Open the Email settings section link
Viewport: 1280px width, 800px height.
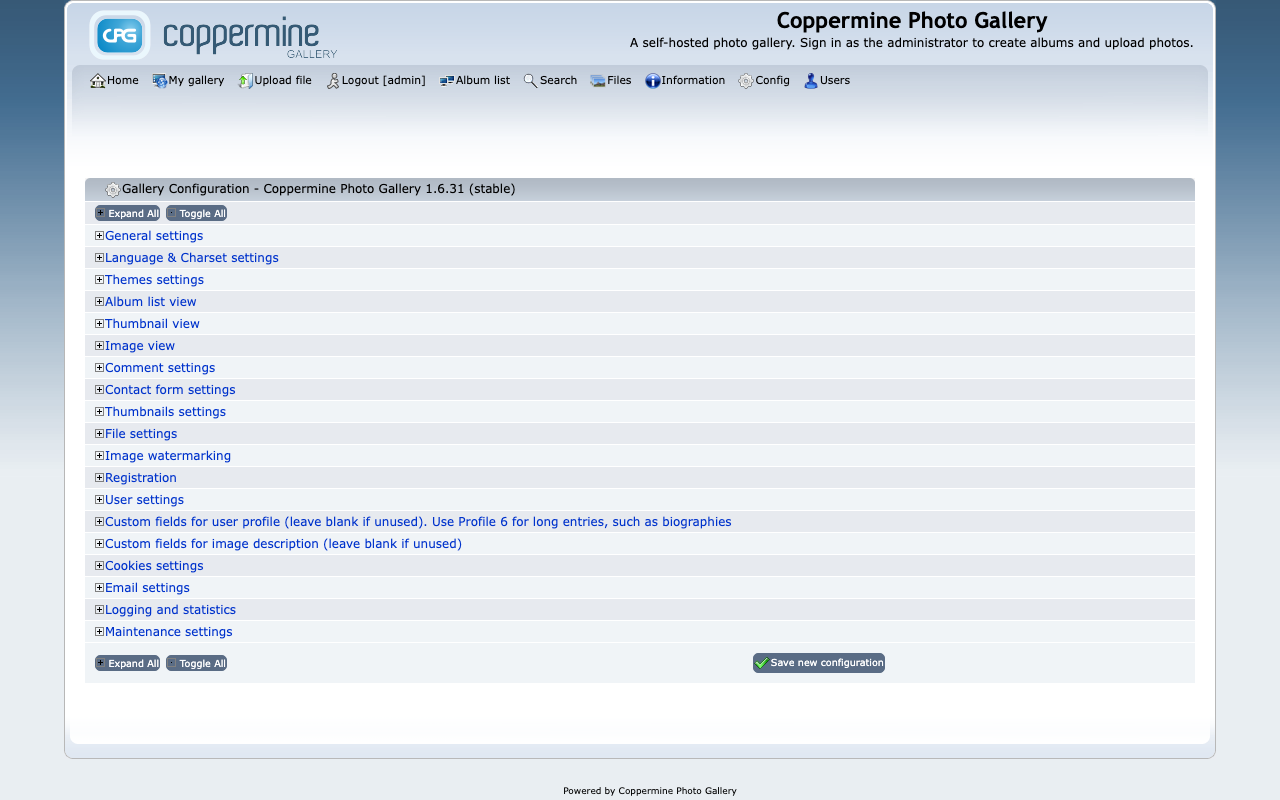point(147,588)
